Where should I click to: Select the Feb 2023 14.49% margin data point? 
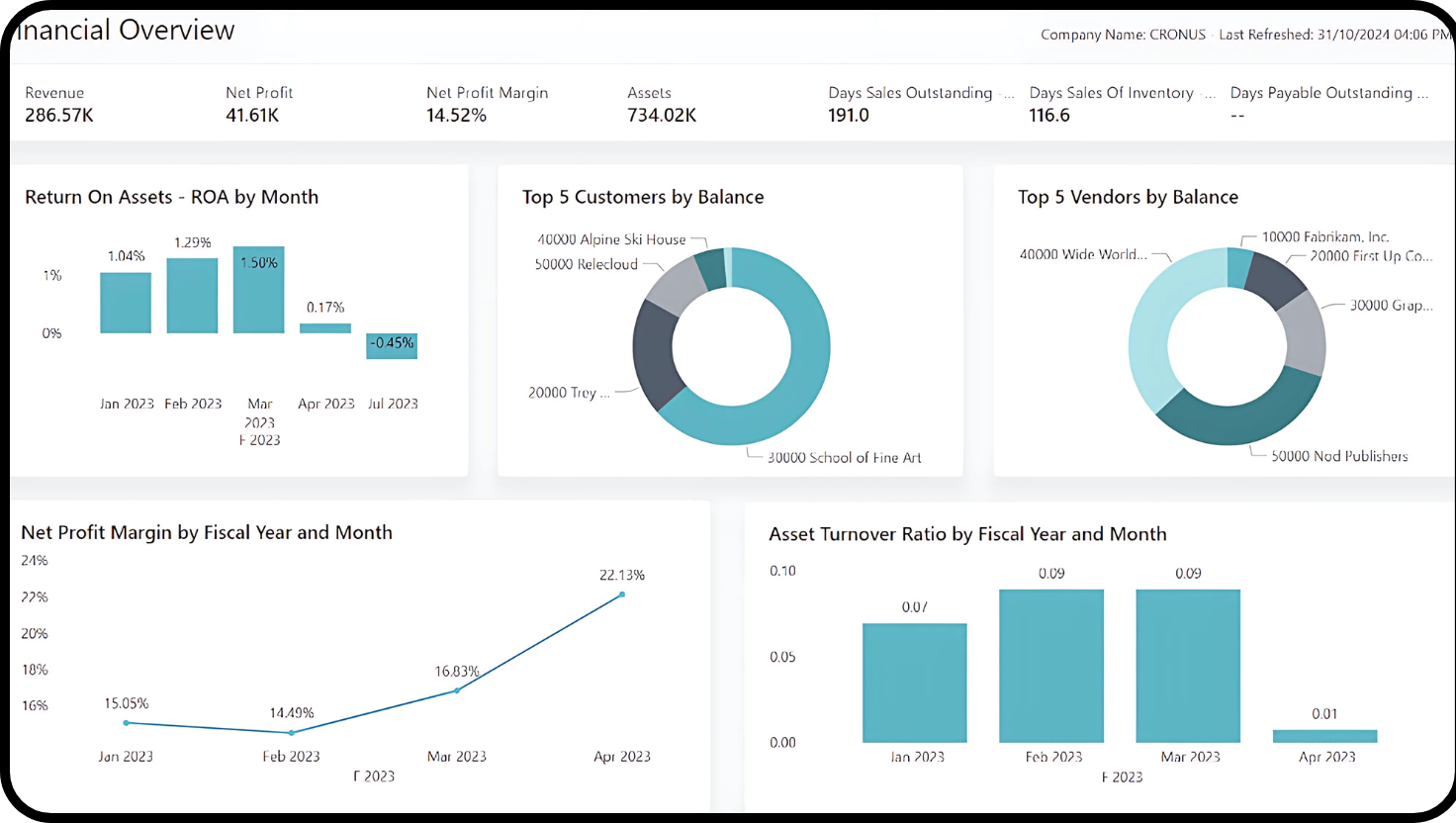291,733
